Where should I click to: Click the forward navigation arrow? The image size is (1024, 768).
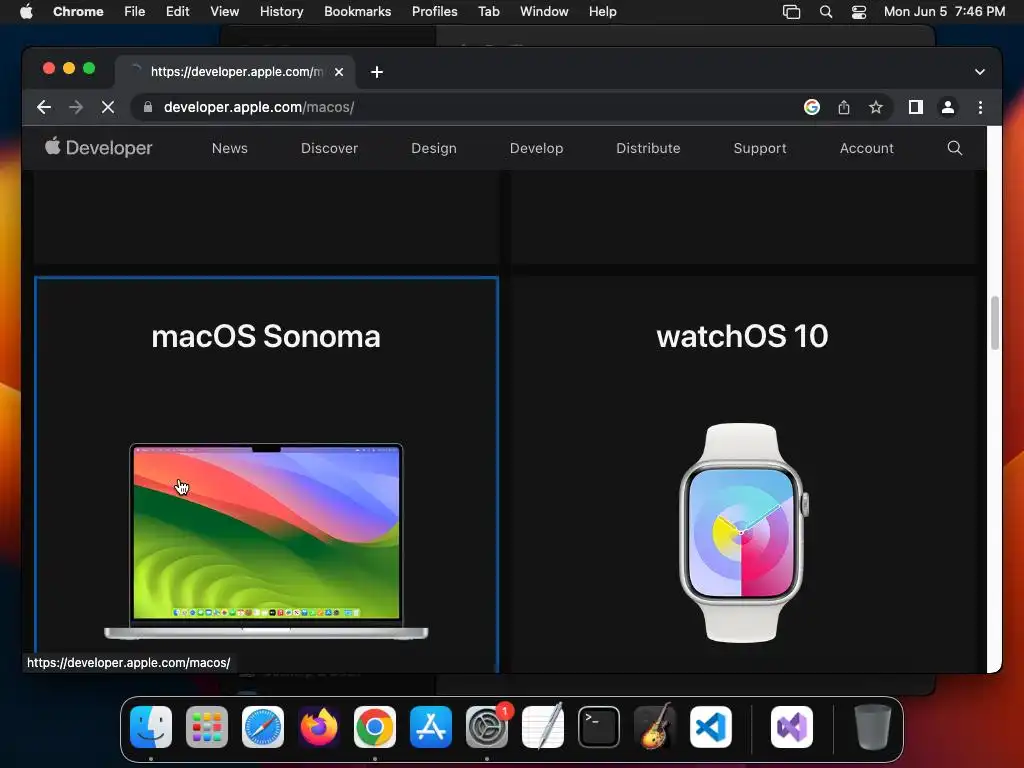(76, 107)
